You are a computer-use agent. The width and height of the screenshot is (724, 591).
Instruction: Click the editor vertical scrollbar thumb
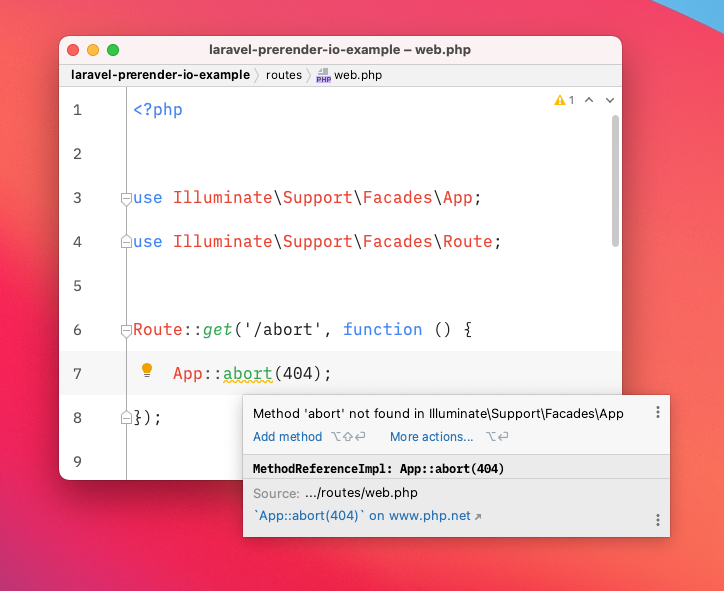coord(615,181)
